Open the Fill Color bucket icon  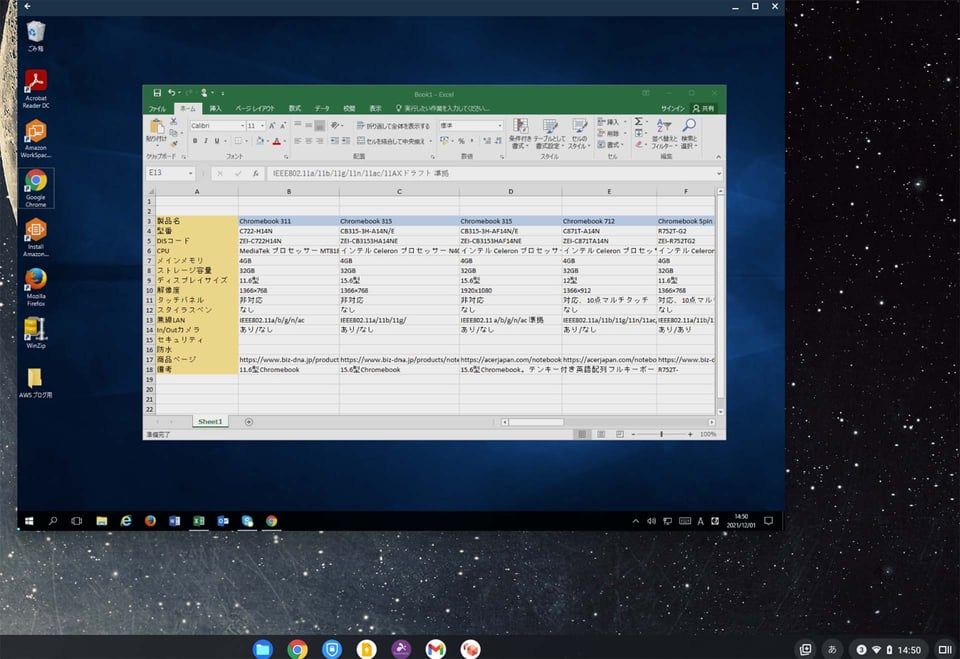pyautogui.click(x=260, y=140)
